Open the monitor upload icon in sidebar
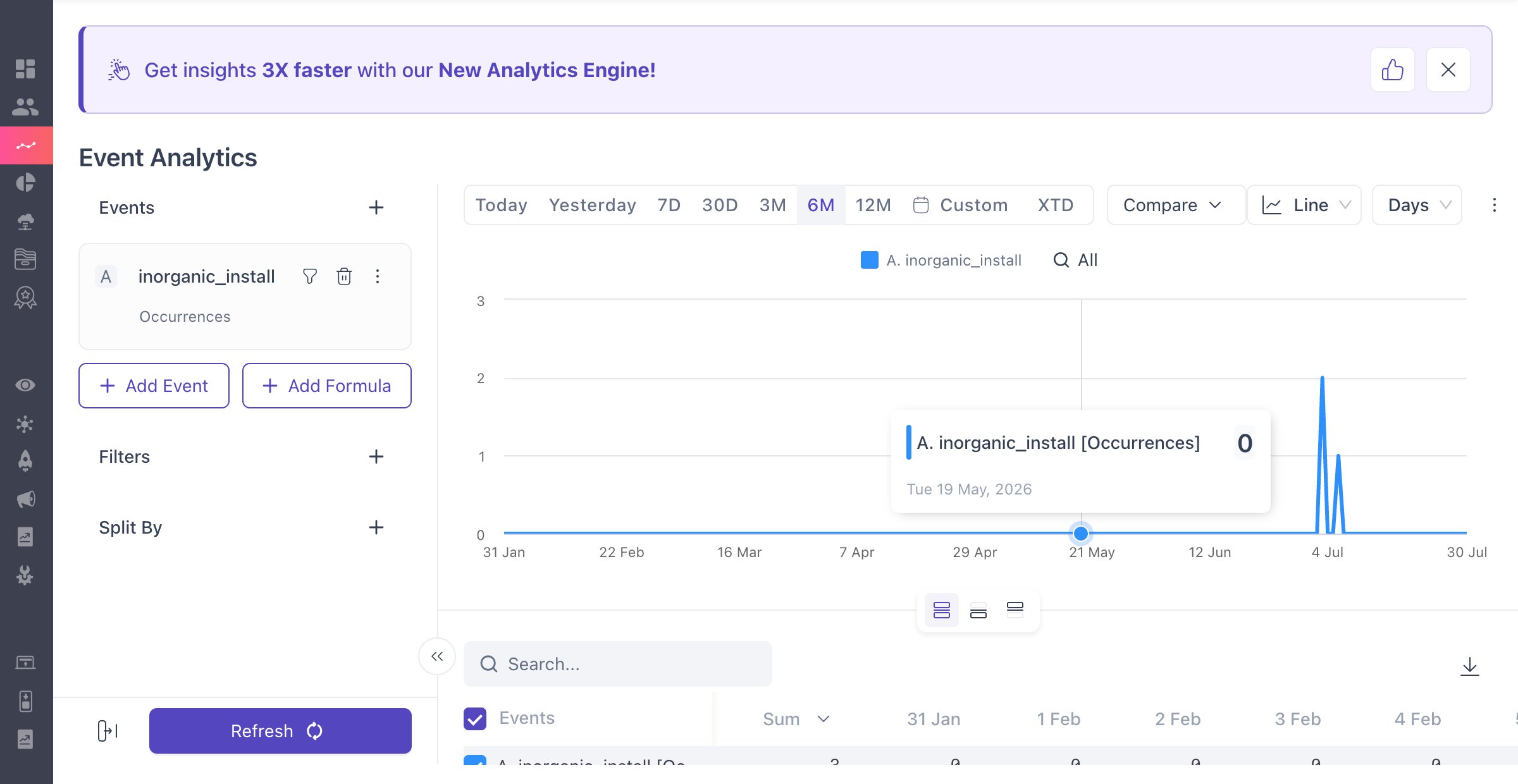 (25, 663)
